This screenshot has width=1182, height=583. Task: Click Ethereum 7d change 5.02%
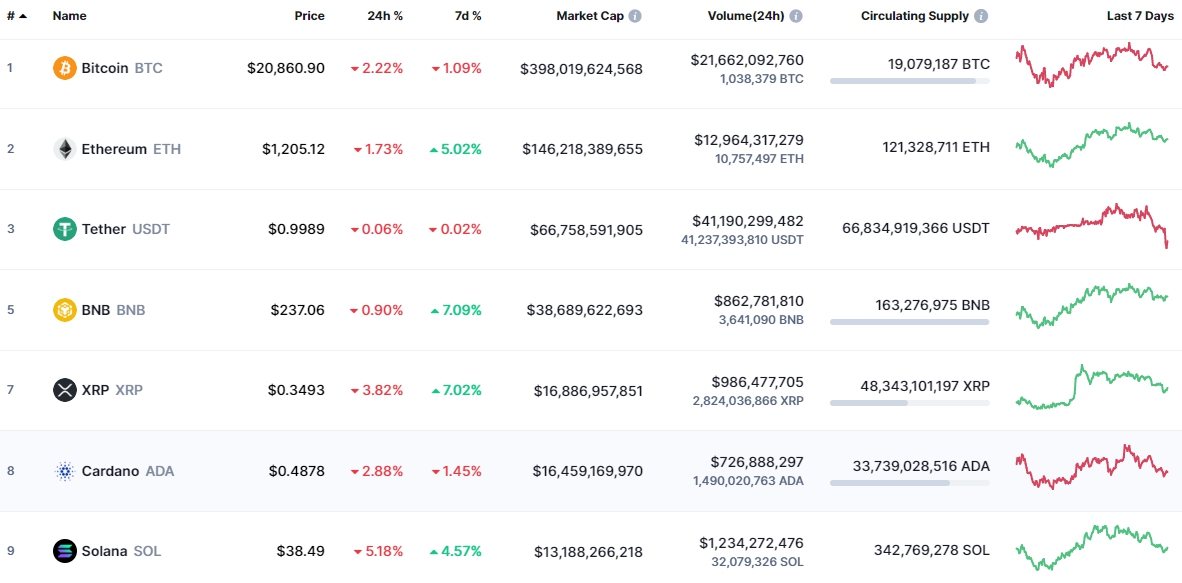click(455, 149)
